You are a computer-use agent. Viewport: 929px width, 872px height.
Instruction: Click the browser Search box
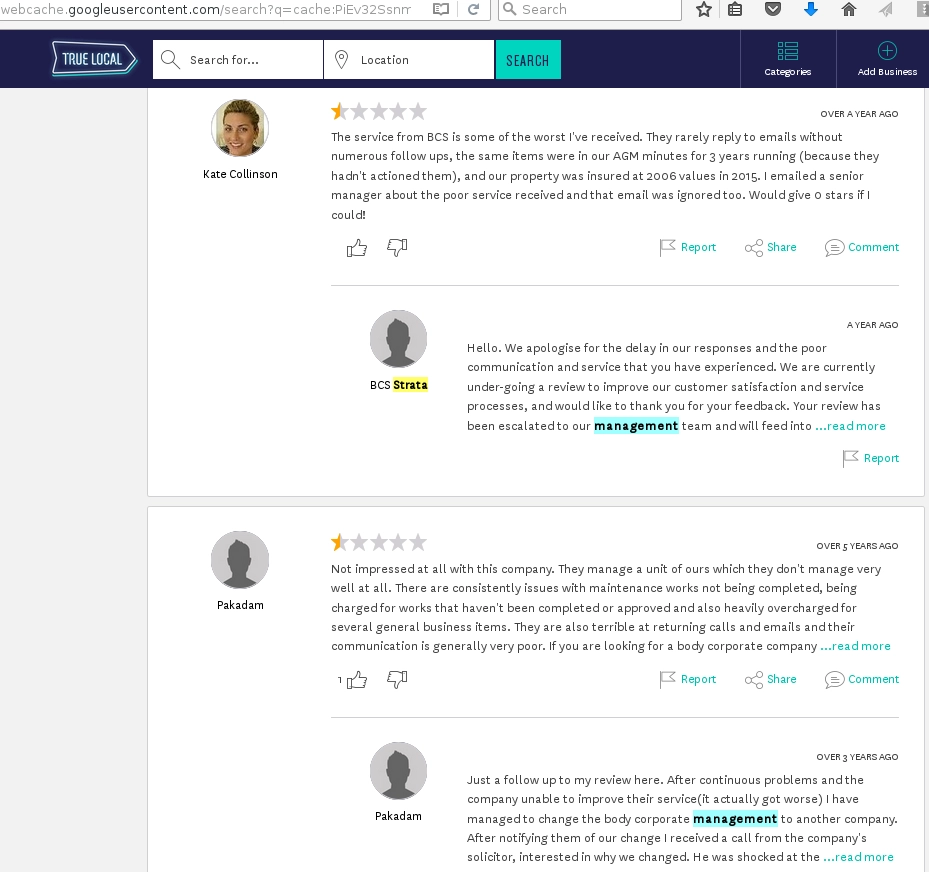(x=590, y=9)
